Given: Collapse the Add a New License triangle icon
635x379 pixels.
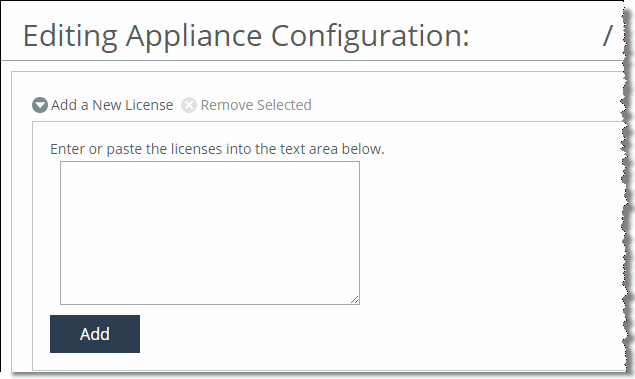Looking at the screenshot, I should click(40, 105).
